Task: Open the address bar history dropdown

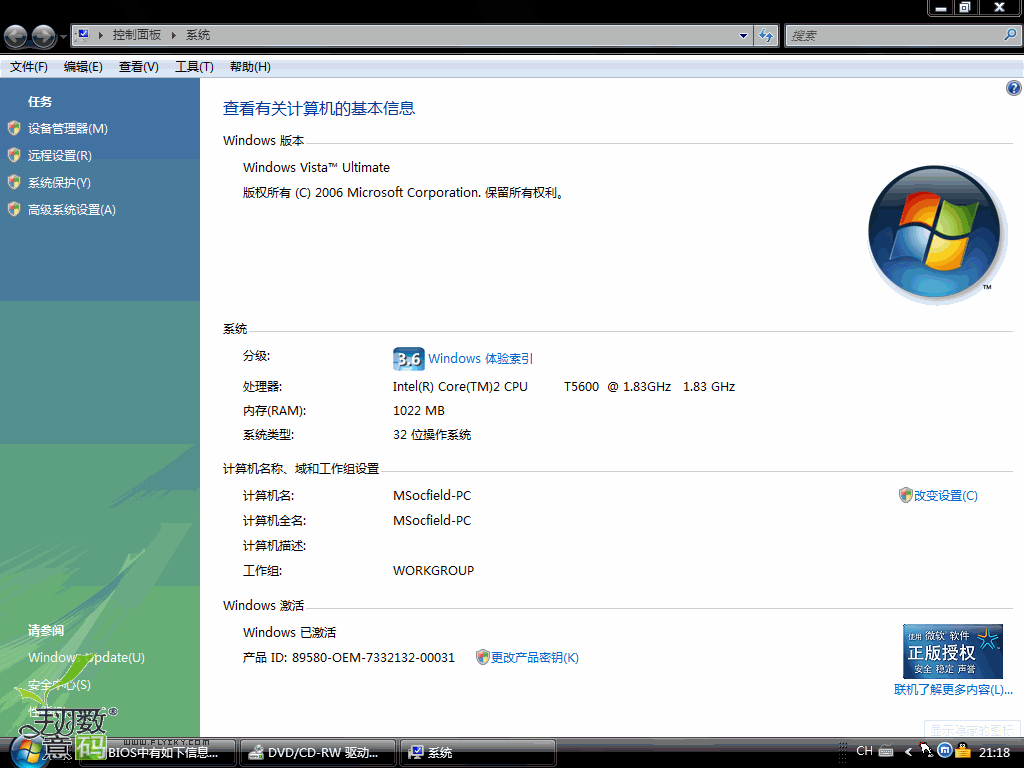Action: (x=743, y=36)
